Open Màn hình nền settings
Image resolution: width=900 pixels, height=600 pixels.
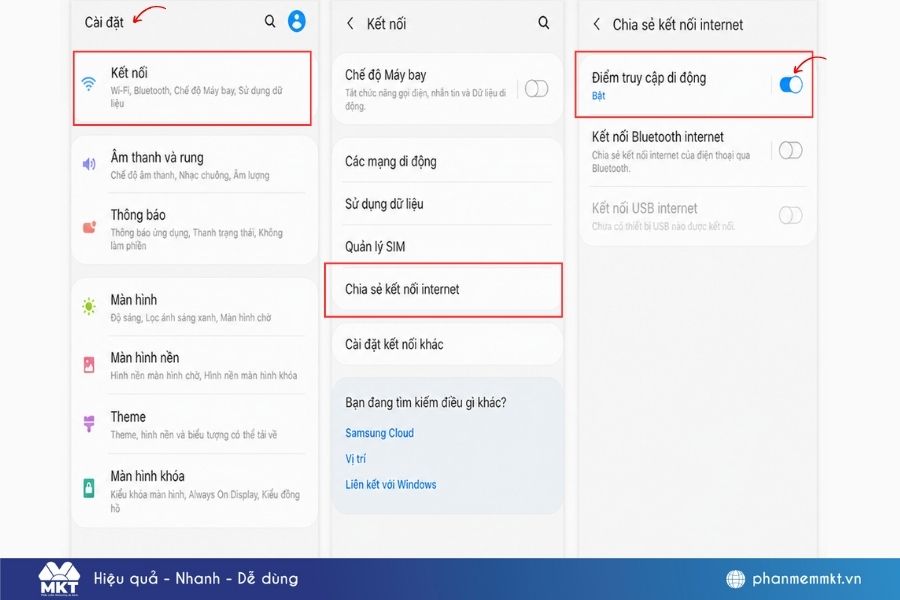(194, 365)
